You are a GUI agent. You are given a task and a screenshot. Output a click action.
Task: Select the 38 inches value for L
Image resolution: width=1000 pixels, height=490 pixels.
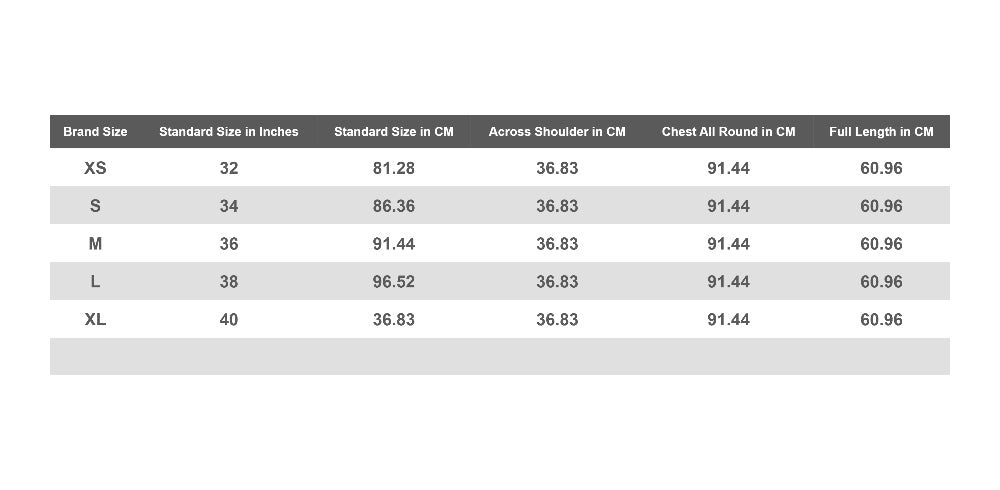228,281
